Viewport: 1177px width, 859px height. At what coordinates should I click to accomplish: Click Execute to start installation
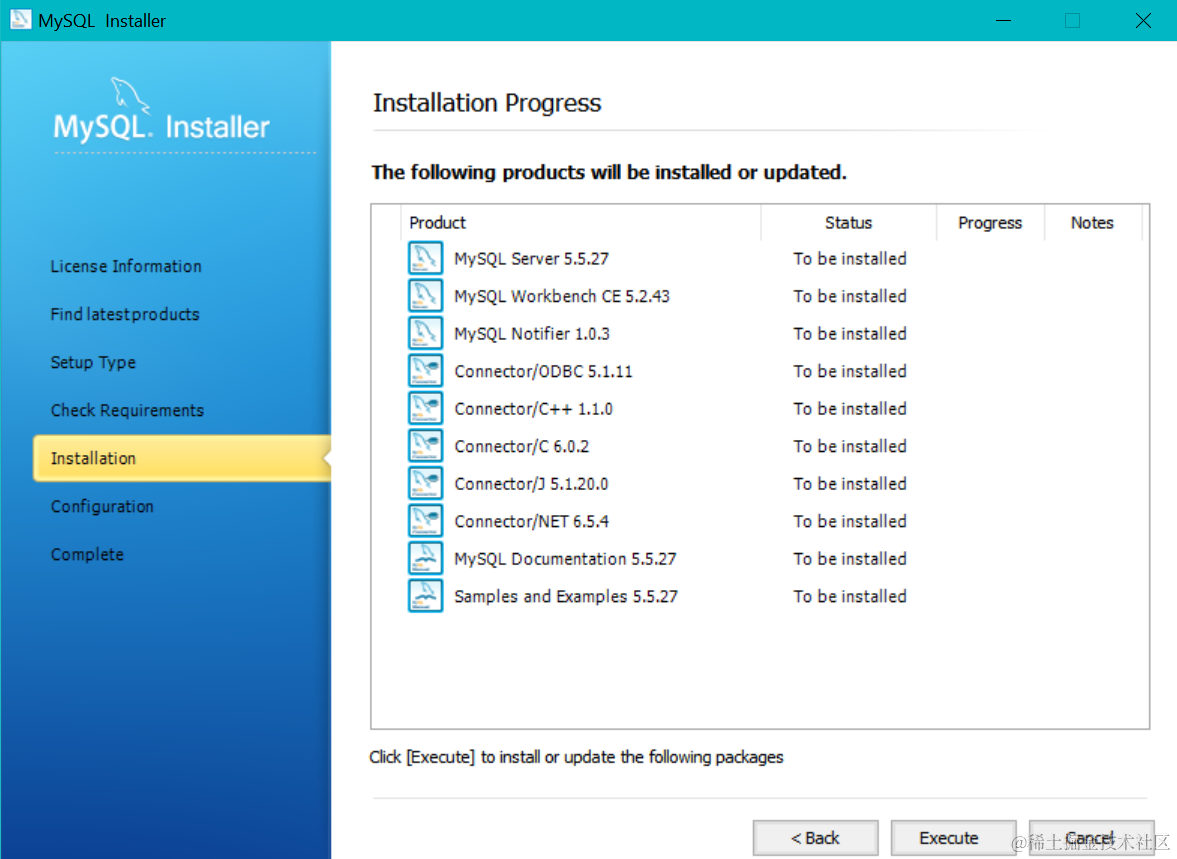click(x=953, y=838)
